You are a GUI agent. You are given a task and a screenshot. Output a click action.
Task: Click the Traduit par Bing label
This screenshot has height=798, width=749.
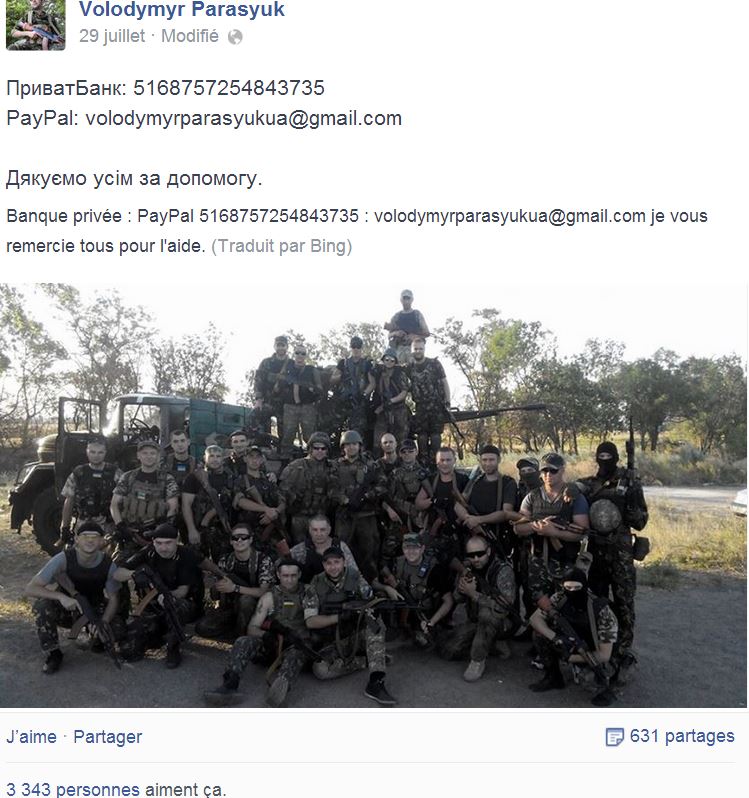(281, 246)
